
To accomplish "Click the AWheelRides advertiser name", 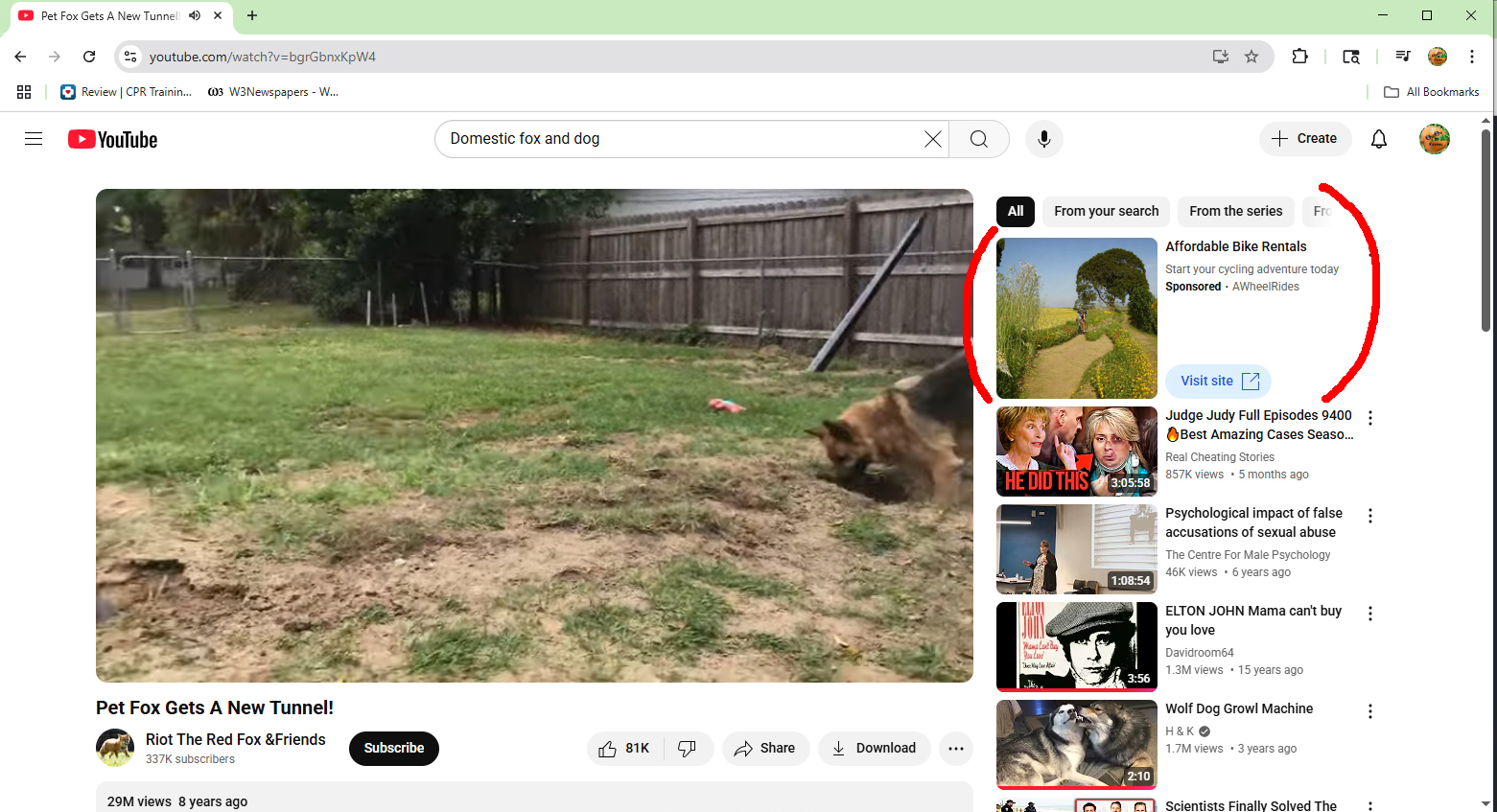I will click(x=1266, y=287).
